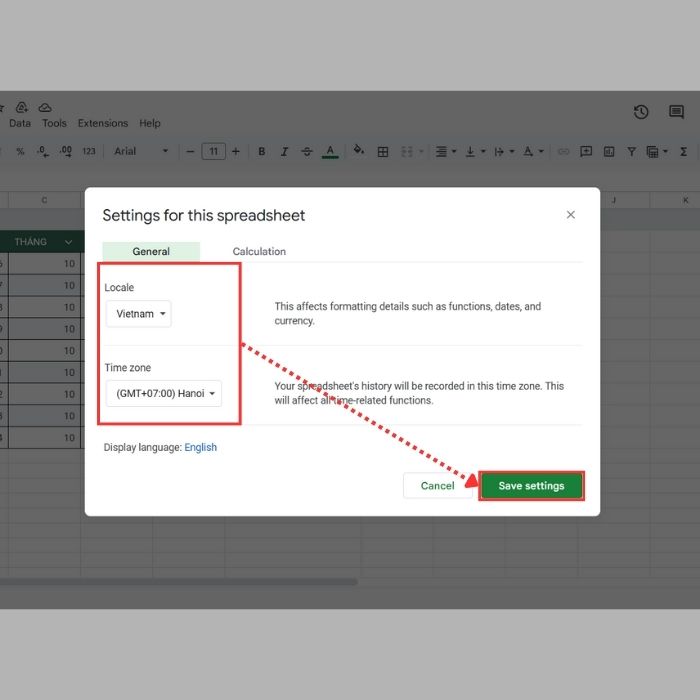Viewport: 700px width, 700px height.
Task: Click the merge cells icon
Action: [407, 152]
